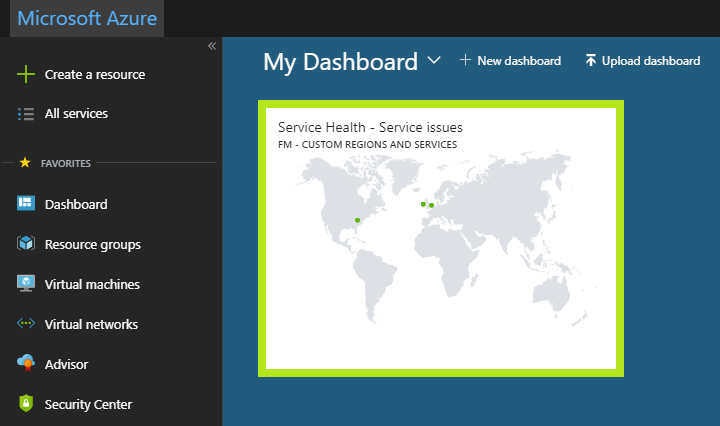Image resolution: width=720 pixels, height=426 pixels.
Task: Click the My Dashboard title
Action: coord(340,62)
